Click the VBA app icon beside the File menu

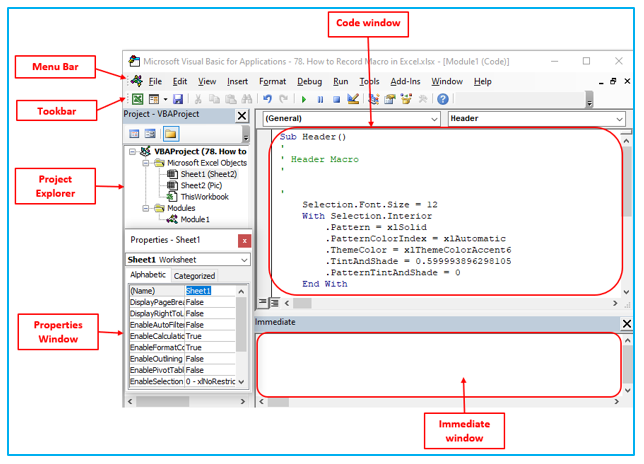137,81
